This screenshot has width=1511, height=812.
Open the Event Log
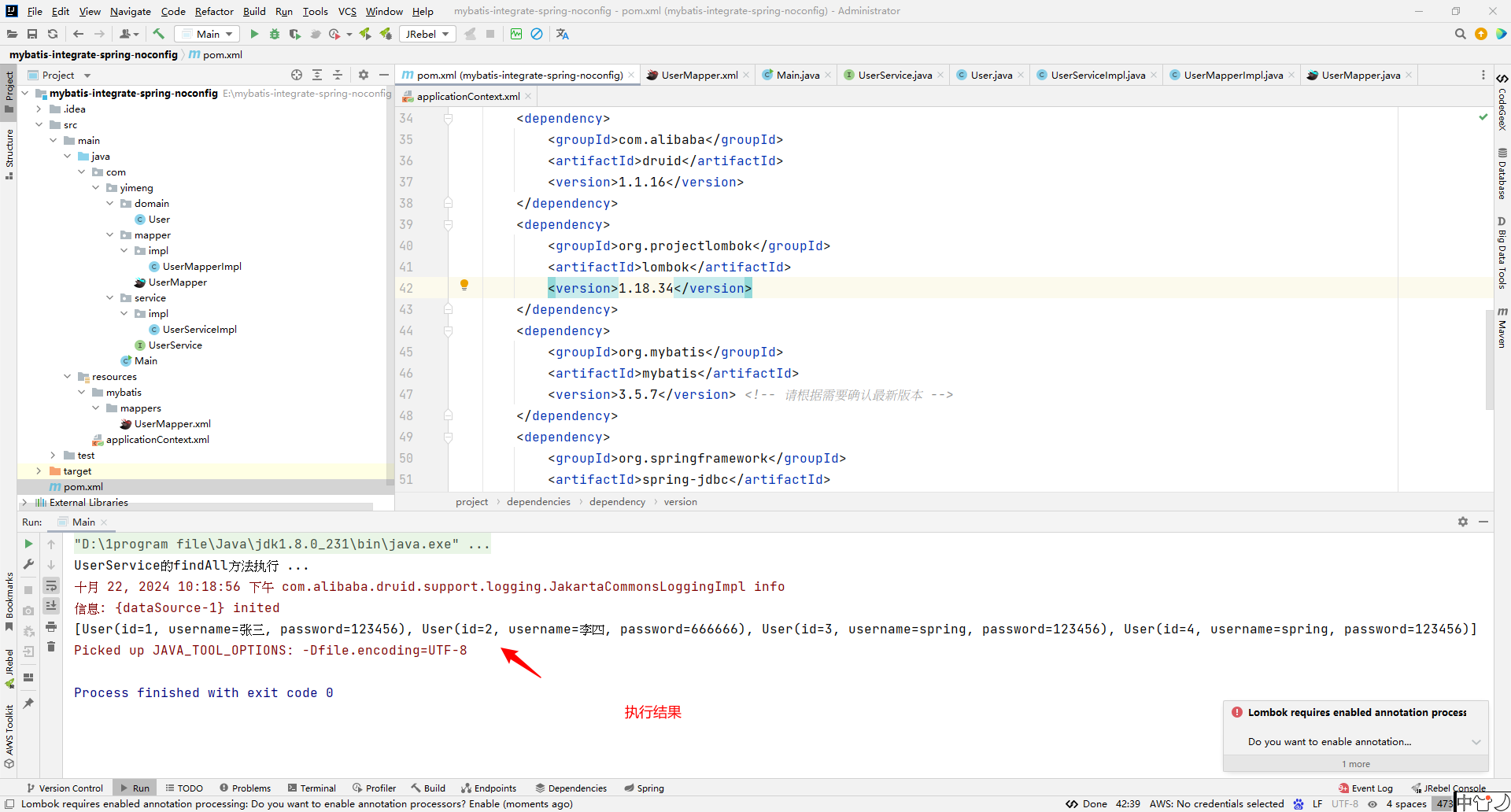point(1365,788)
